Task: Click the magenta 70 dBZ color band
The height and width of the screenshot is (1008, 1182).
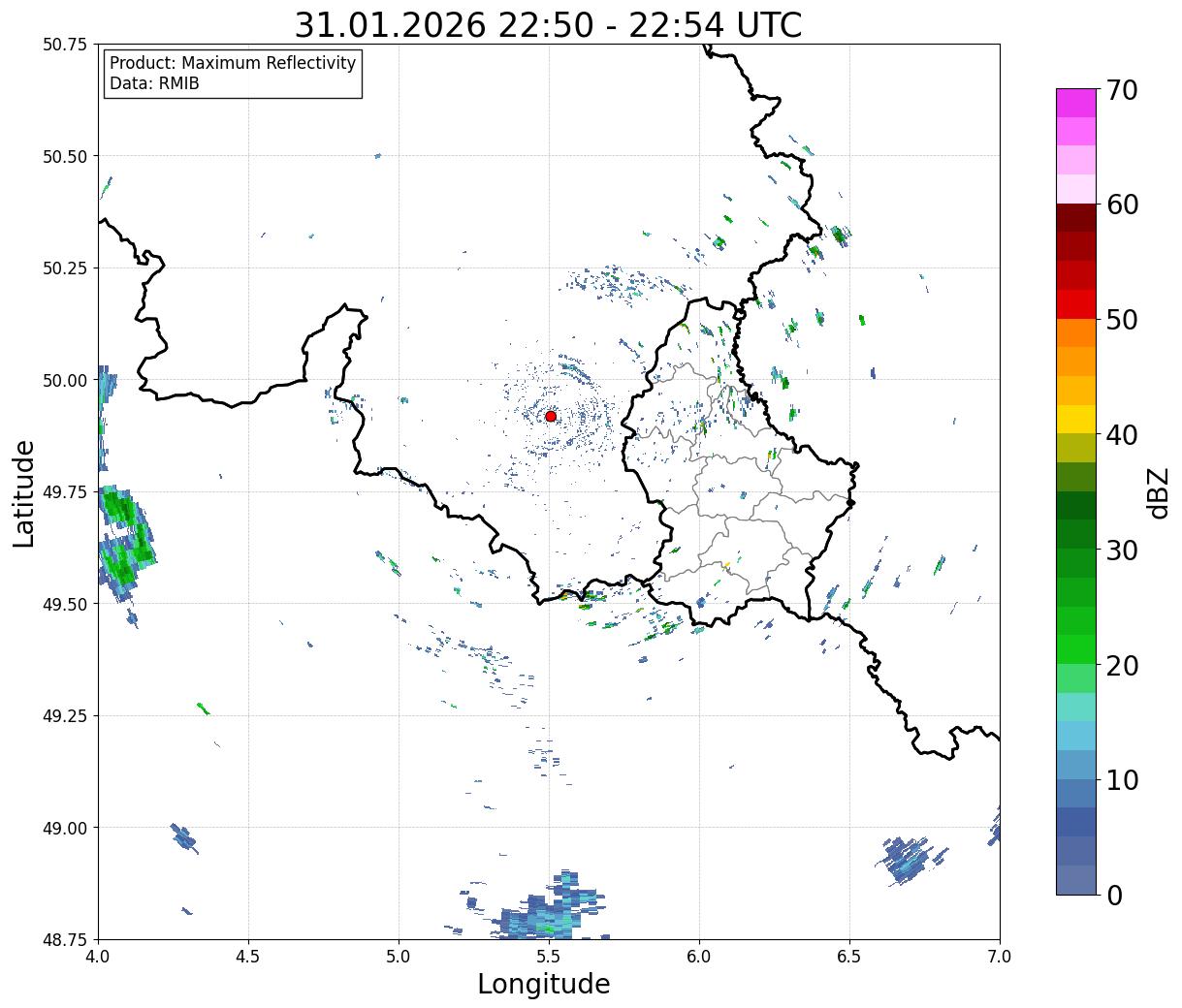Action: point(1076,103)
